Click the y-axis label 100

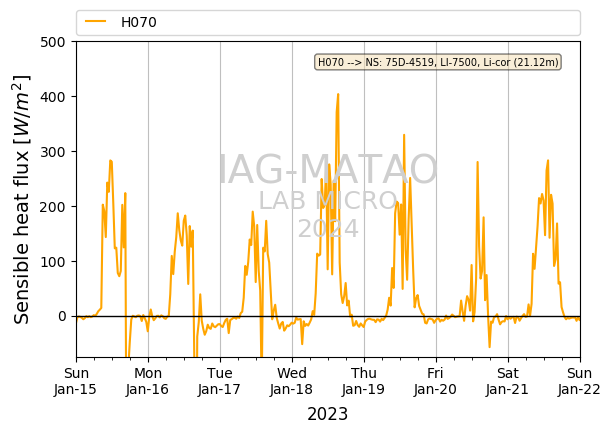(53, 261)
